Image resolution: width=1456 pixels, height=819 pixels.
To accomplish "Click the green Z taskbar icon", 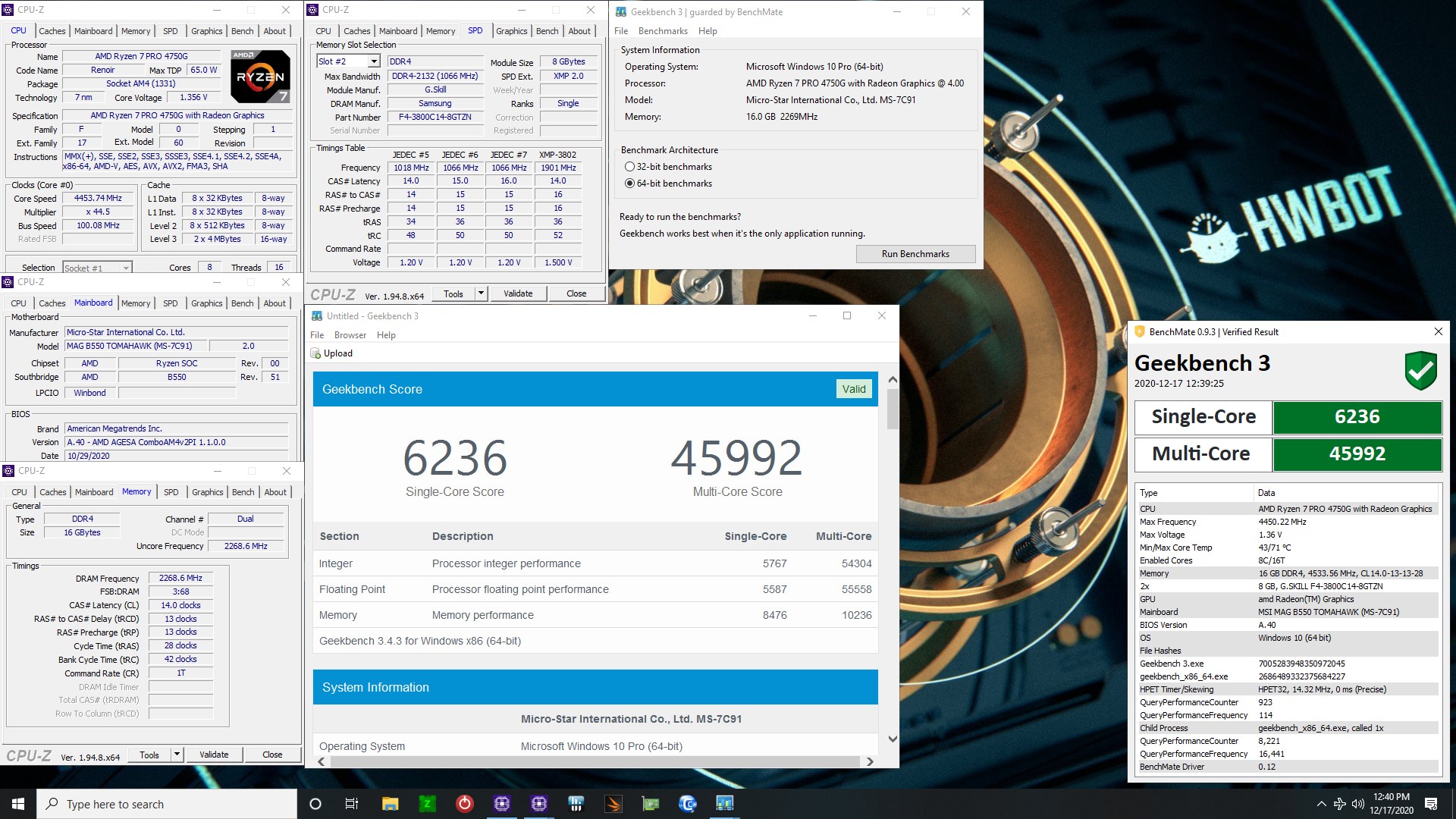I will pos(427,804).
